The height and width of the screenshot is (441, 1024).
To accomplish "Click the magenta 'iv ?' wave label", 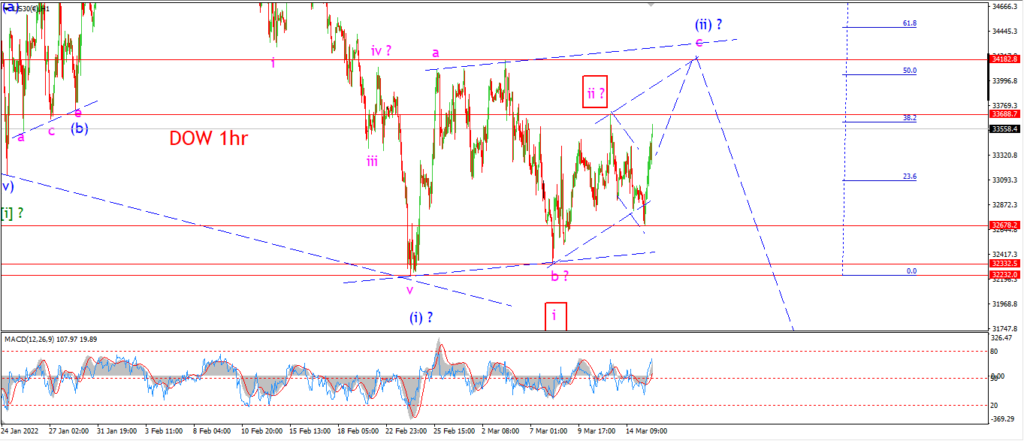I will pyautogui.click(x=381, y=50).
